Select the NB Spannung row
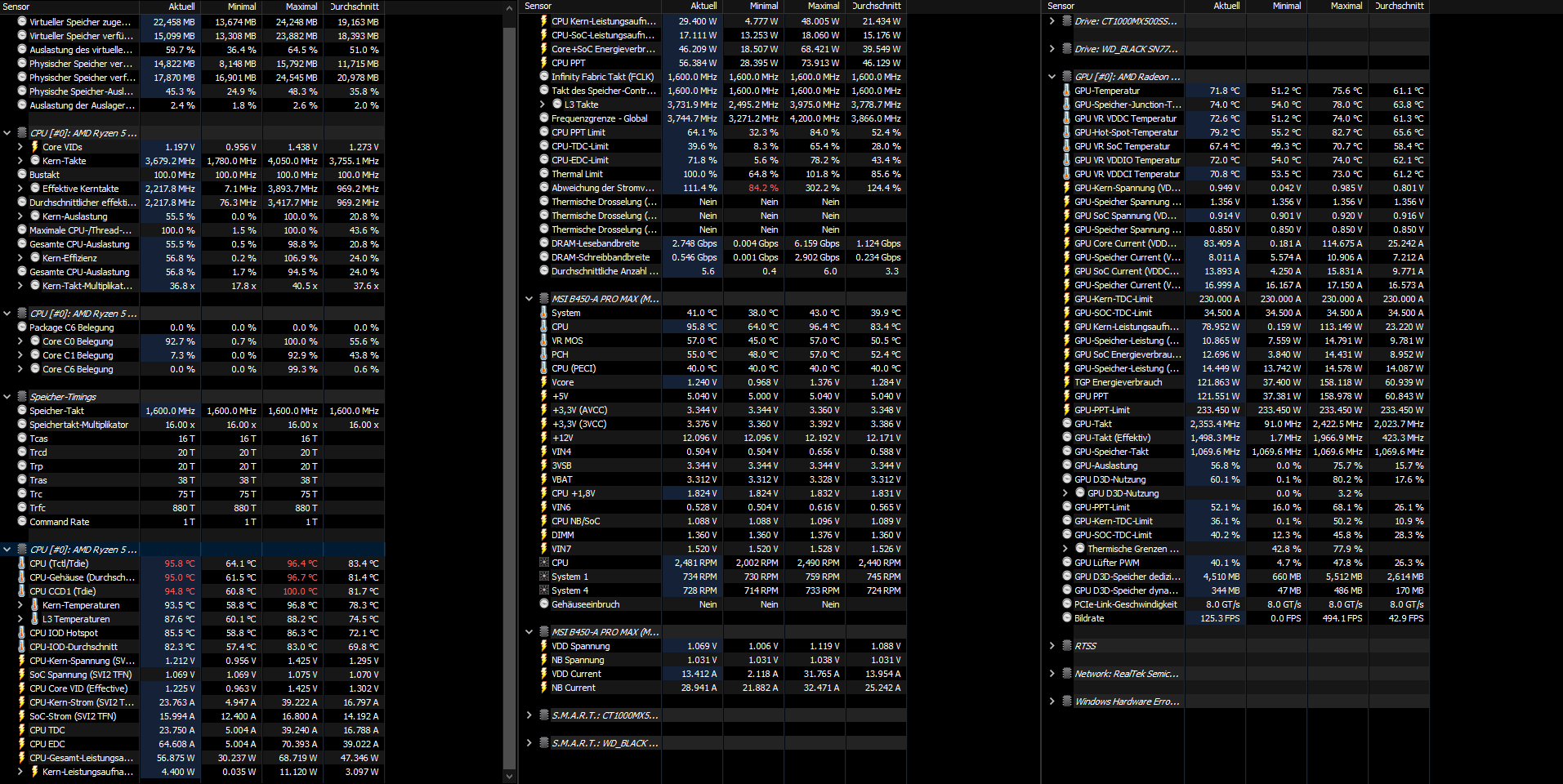The width and height of the screenshot is (1563, 784). pyautogui.click(x=714, y=660)
